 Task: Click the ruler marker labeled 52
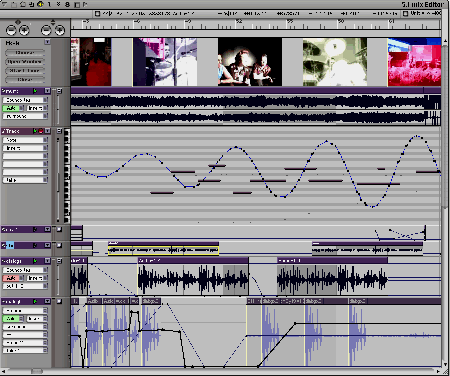239,21
